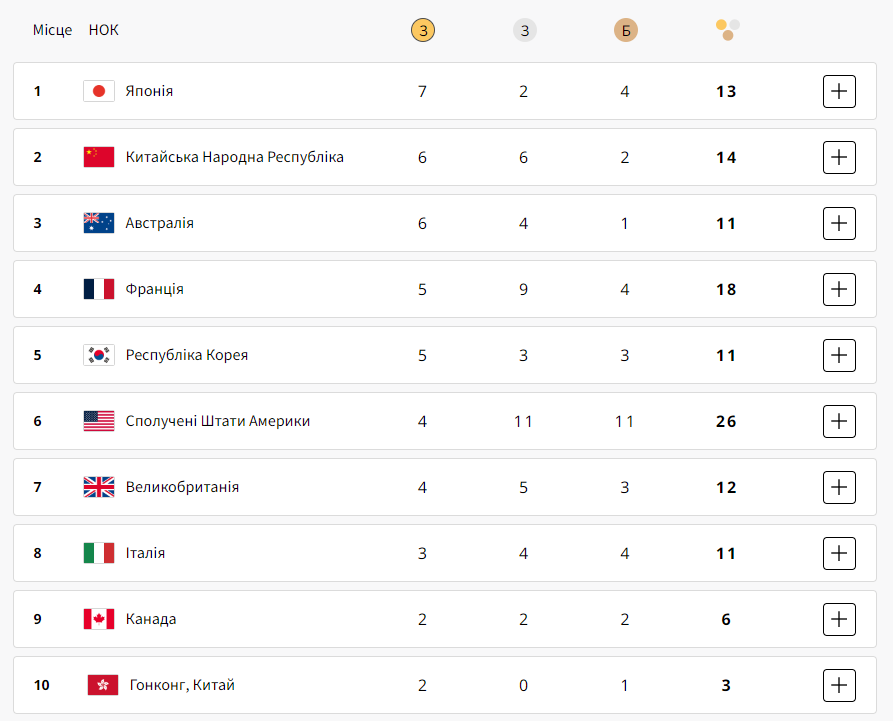Click the gold medal column icon
Viewport: 893px width, 721px height.
(423, 30)
